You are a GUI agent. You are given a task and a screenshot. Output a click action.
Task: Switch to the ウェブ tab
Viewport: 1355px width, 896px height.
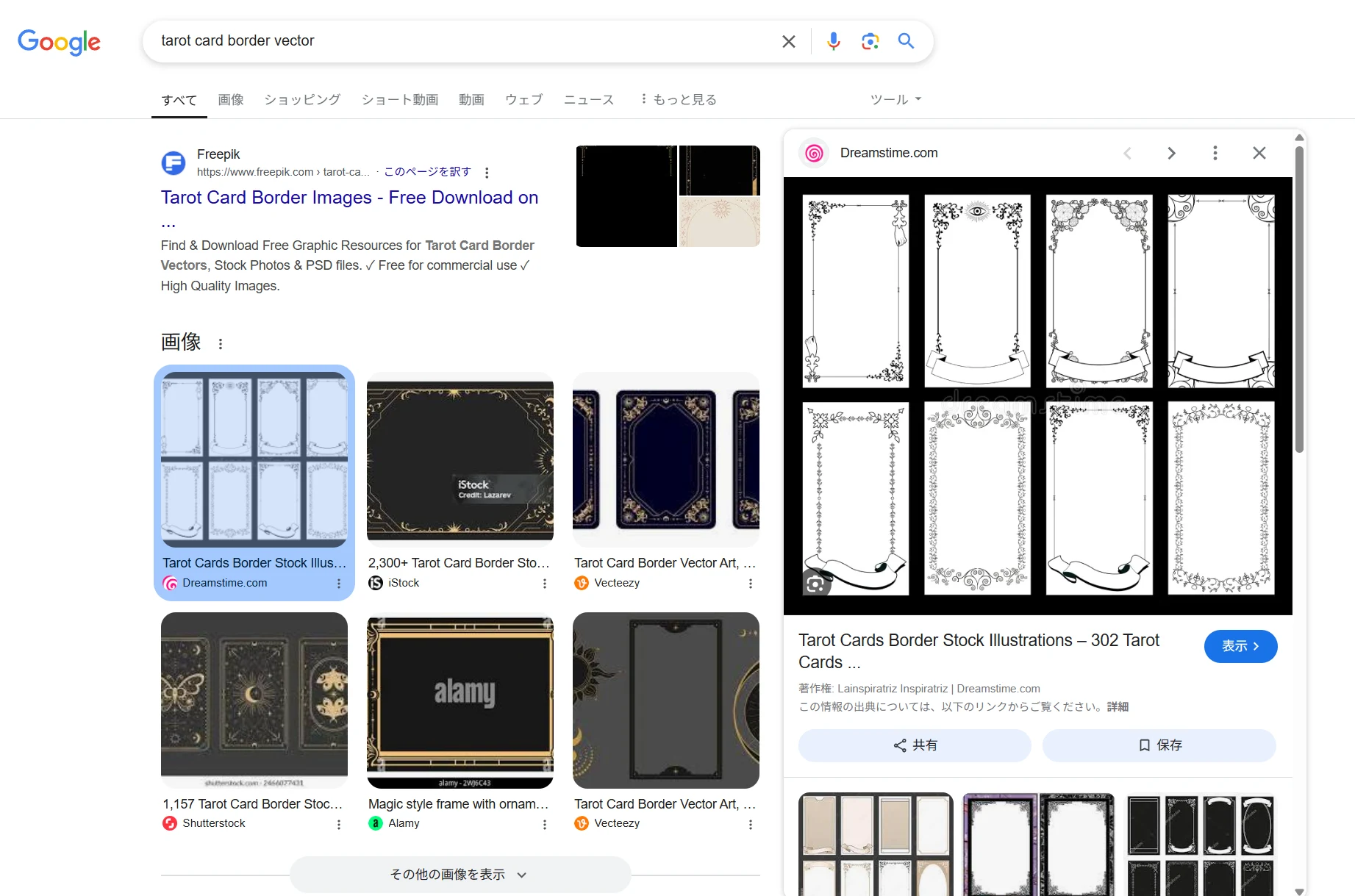point(524,99)
